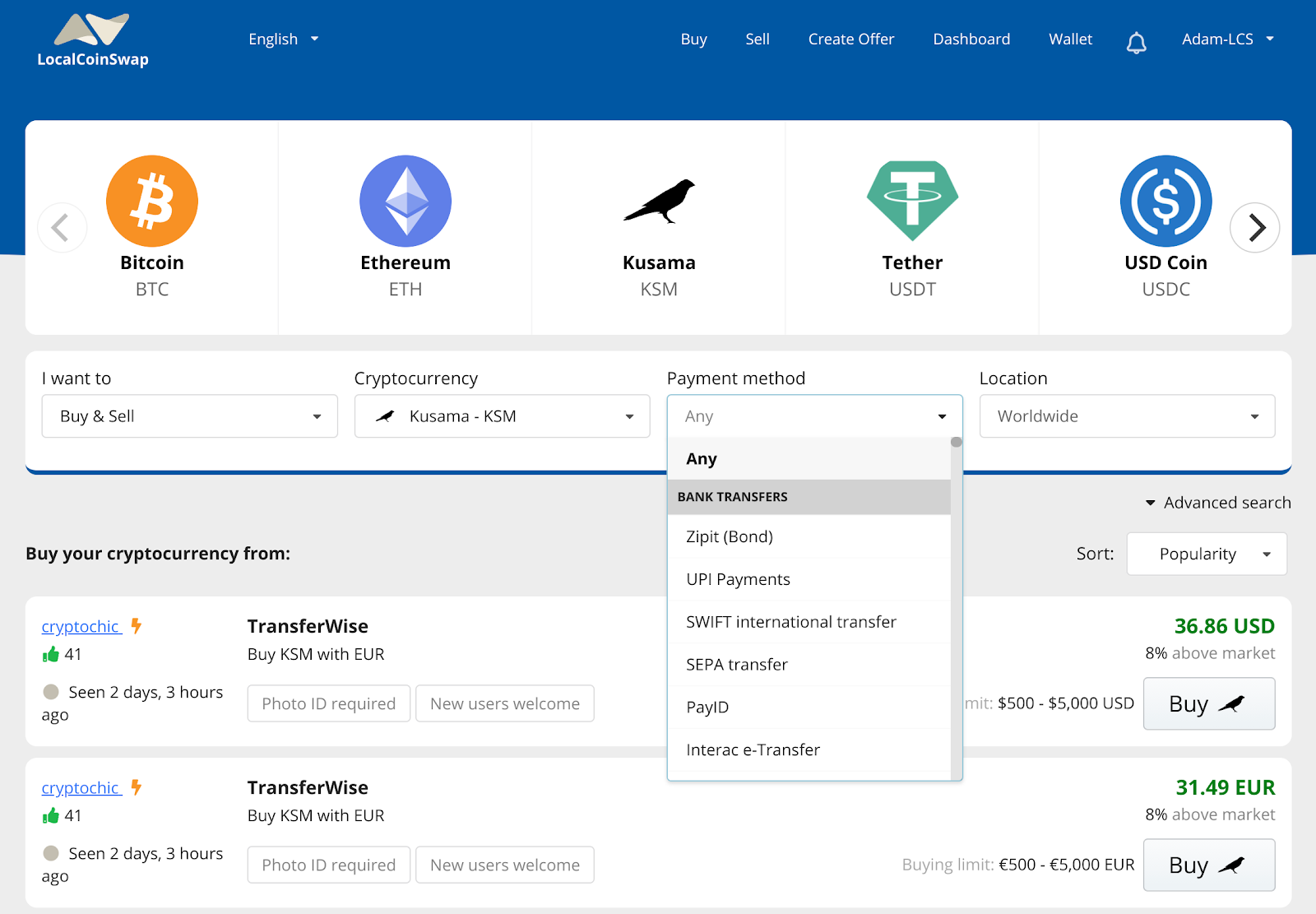
Task: Click the $500 - $5,000 USD limit
Action: click(1065, 703)
